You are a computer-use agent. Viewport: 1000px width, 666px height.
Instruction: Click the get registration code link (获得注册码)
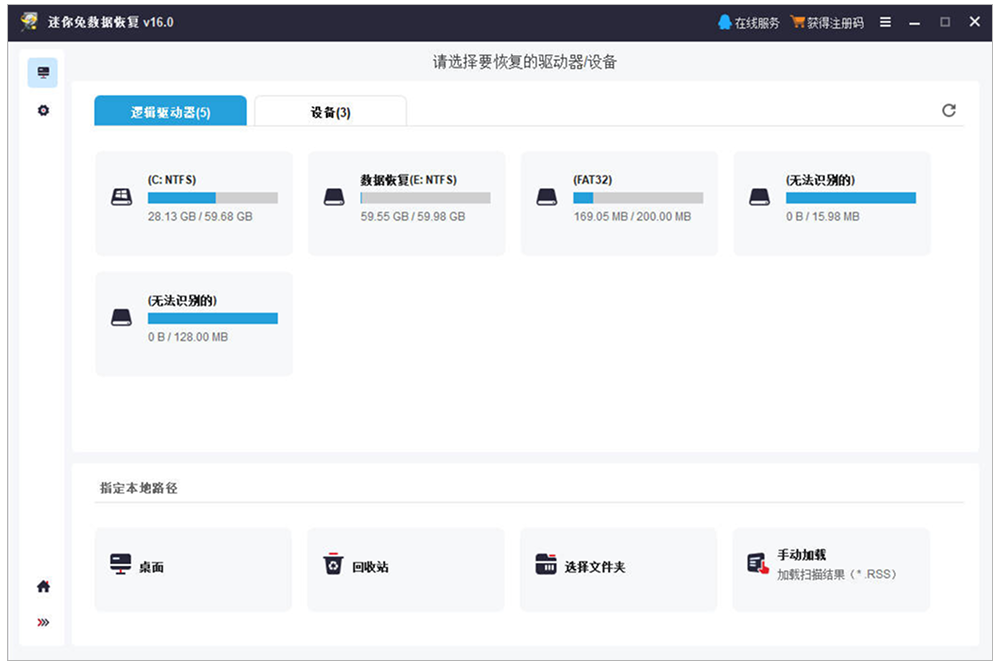827,22
